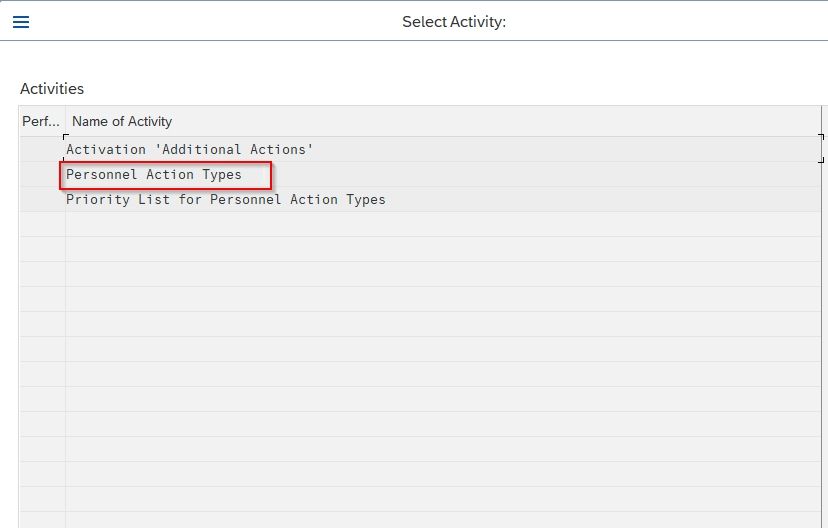Select Priority List for Personnel Action Types
The image size is (828, 528).
225,200
